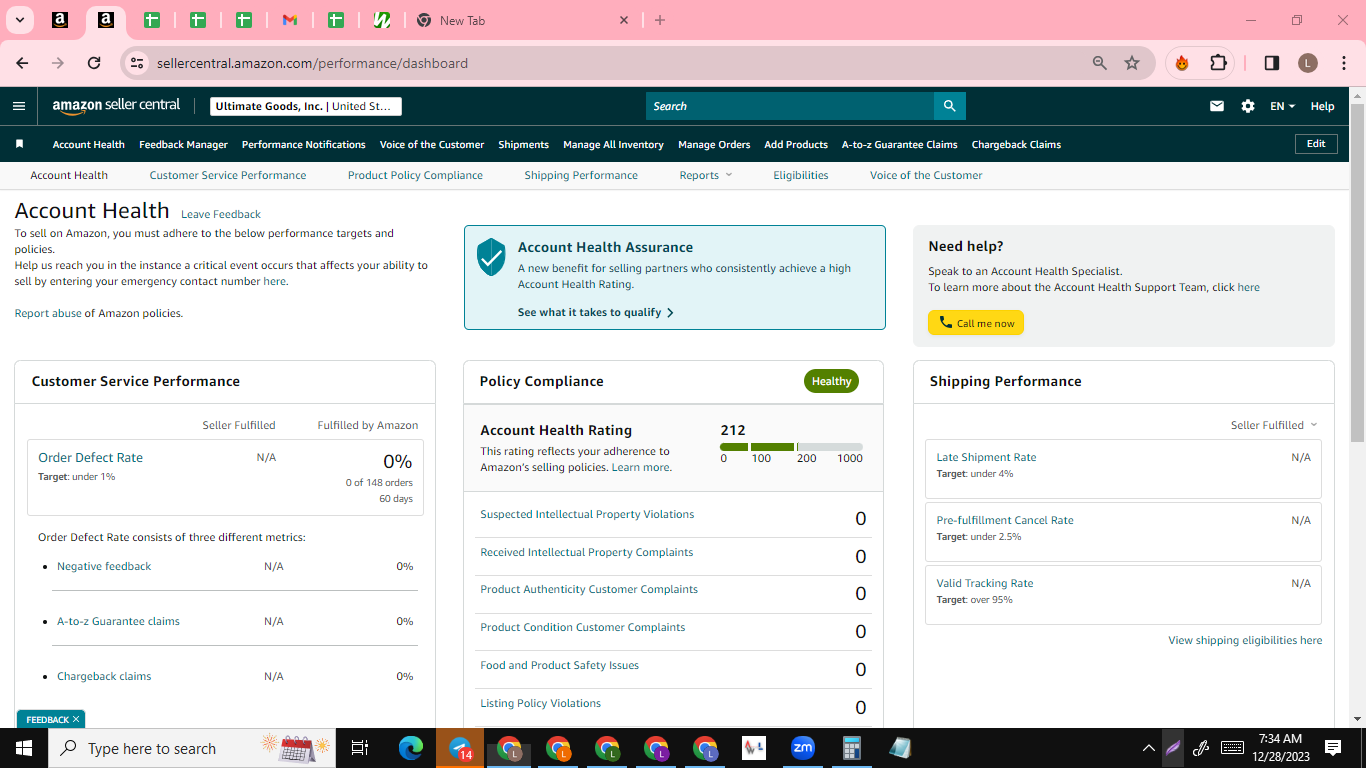Click the Amazon Seller Central logo
Screen dimensions: 1366x768
116,105
